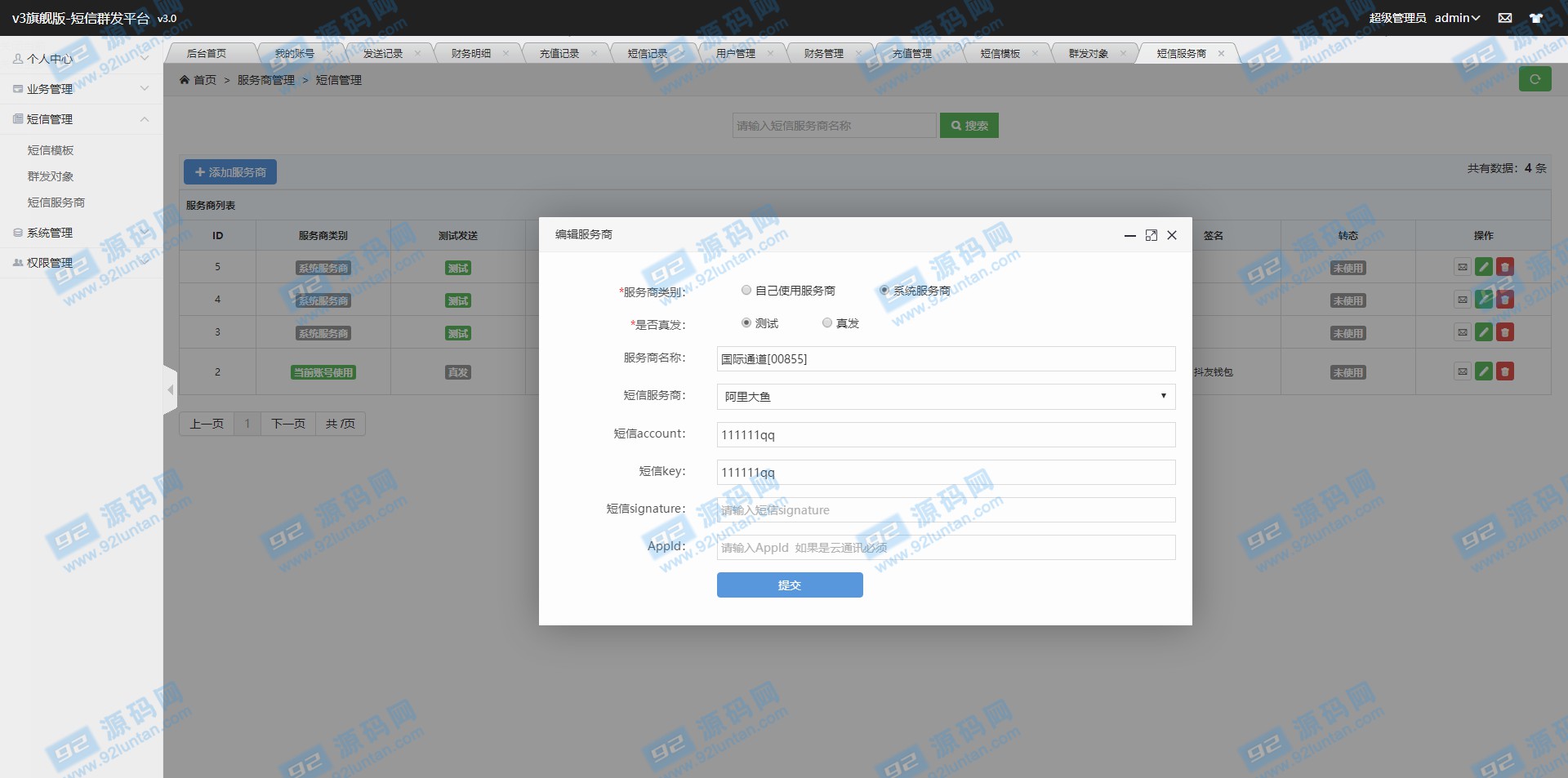
Task: Open the admin user dropdown
Action: (x=1457, y=18)
